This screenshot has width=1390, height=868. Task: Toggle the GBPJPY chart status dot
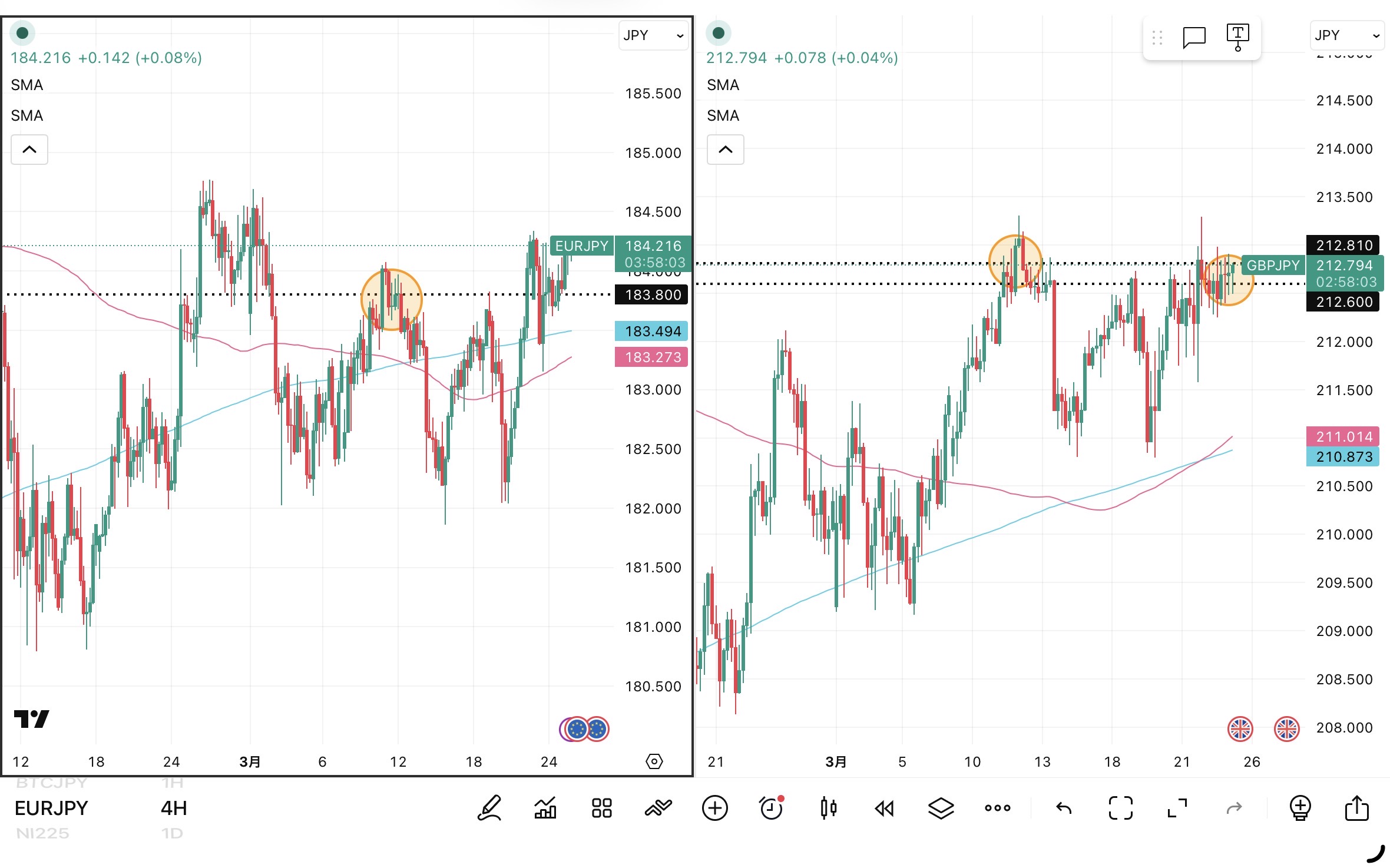click(x=719, y=33)
